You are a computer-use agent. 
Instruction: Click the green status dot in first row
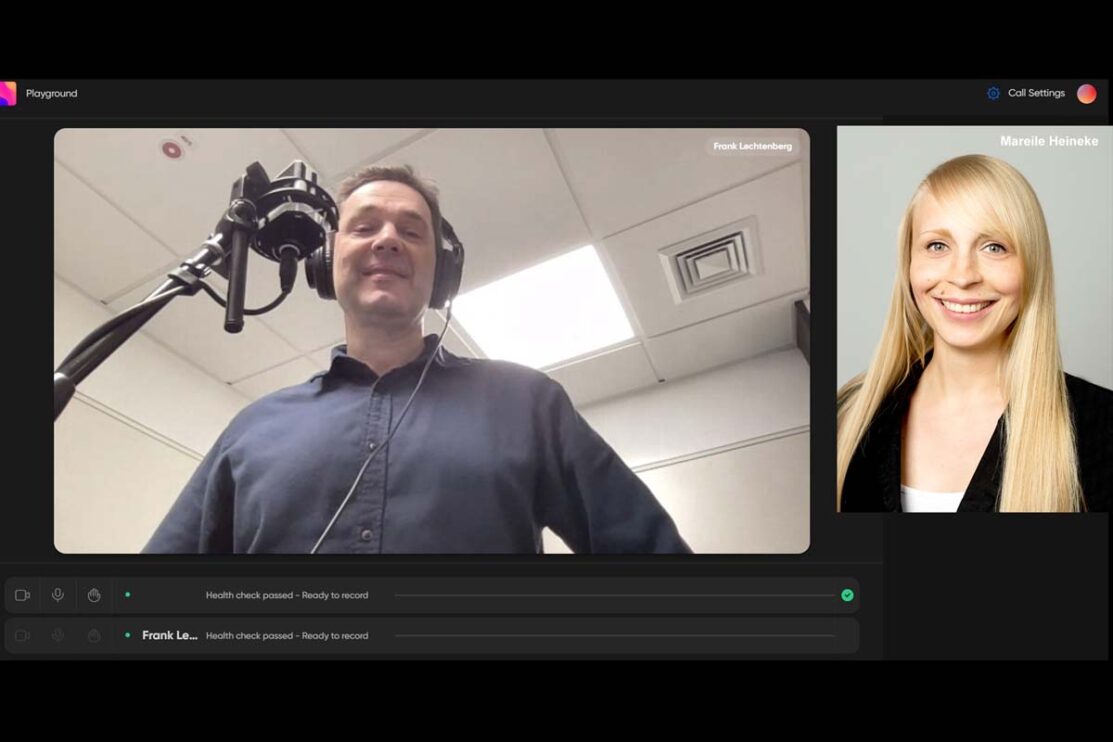[127, 595]
